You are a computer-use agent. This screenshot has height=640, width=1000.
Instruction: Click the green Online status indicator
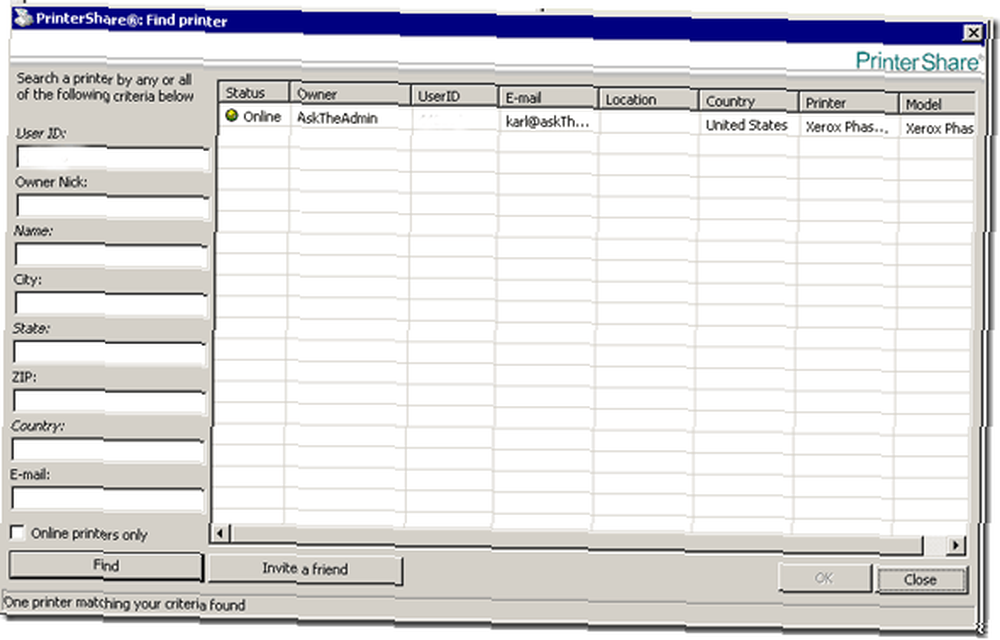click(x=232, y=115)
